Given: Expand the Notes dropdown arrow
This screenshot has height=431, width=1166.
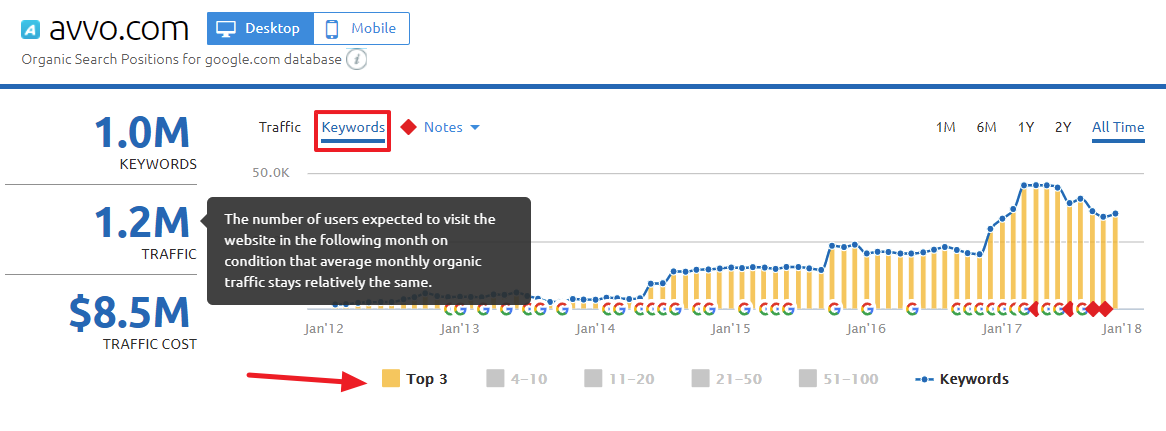Looking at the screenshot, I should click(x=475, y=127).
